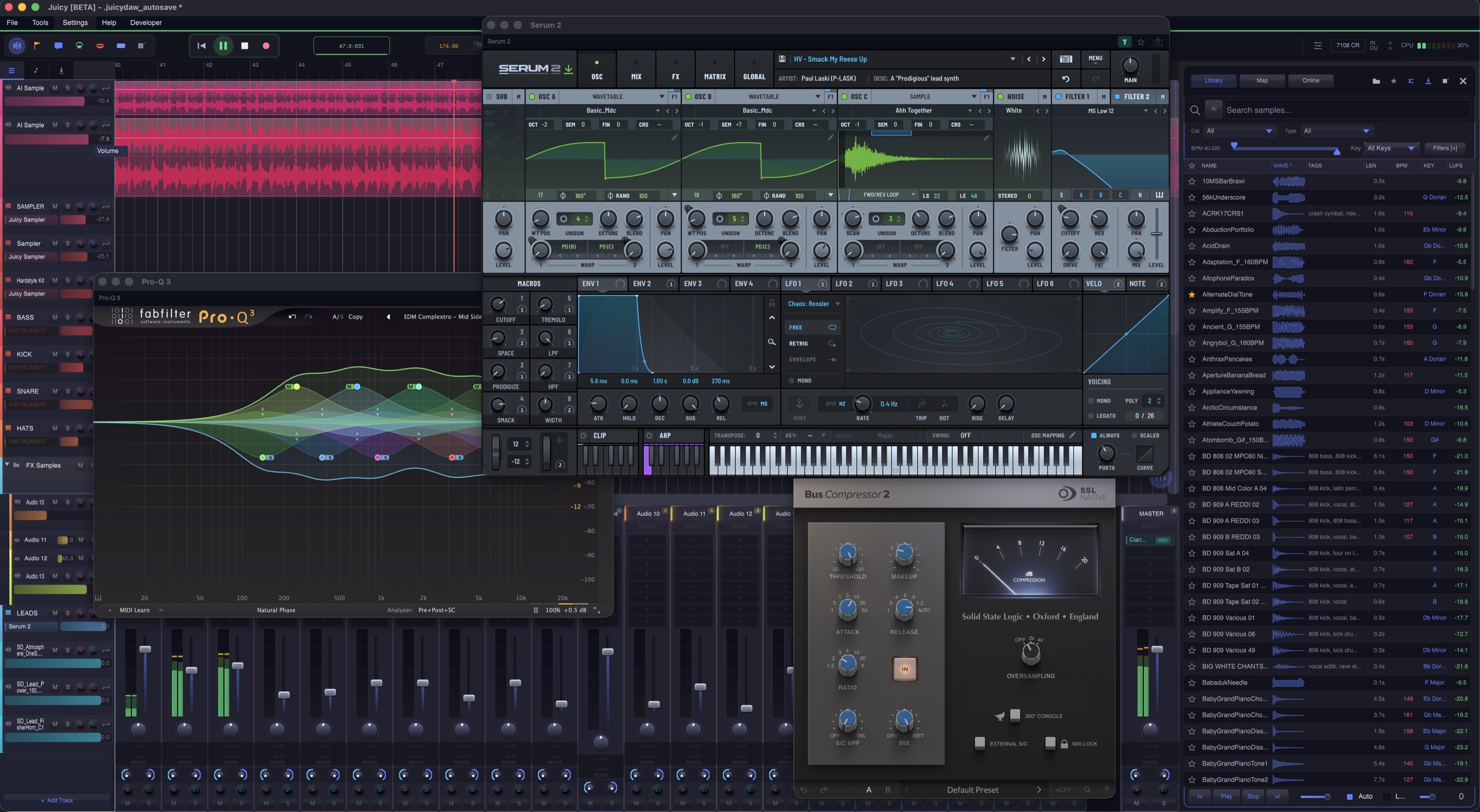Click Pro-Q 3 undo arrow
Viewport: 1480px width, 812px height.
tap(292, 316)
